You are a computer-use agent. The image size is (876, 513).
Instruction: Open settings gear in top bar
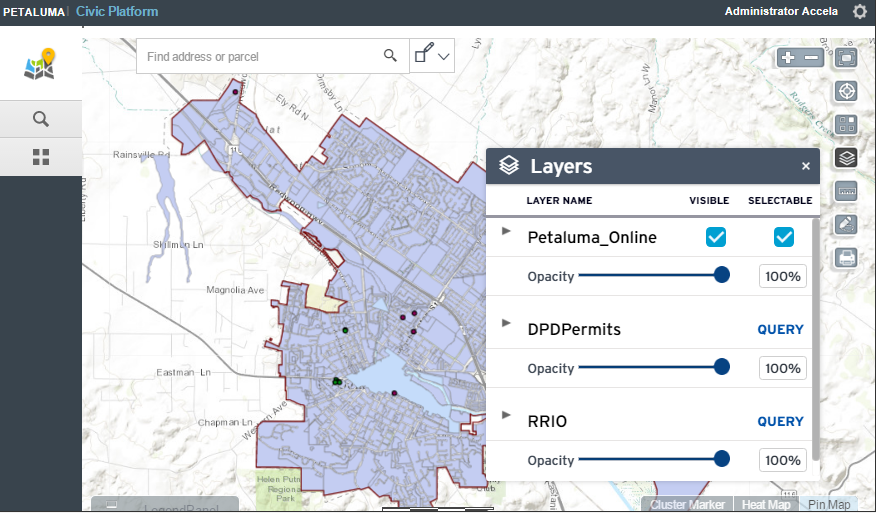point(860,12)
